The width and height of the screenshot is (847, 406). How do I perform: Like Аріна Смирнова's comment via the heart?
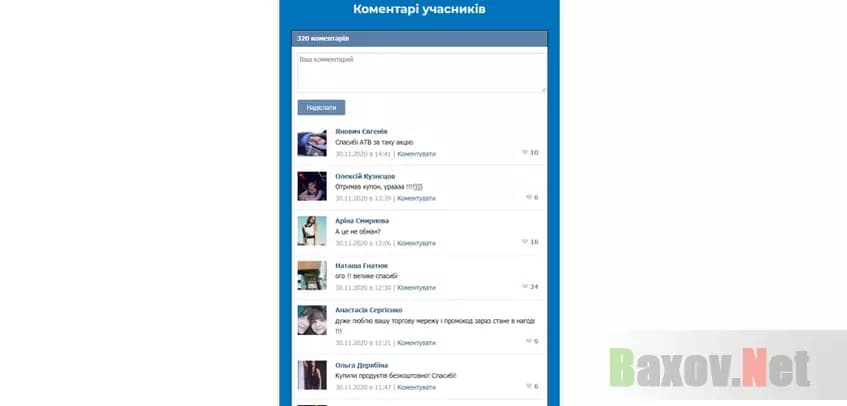[x=524, y=242]
